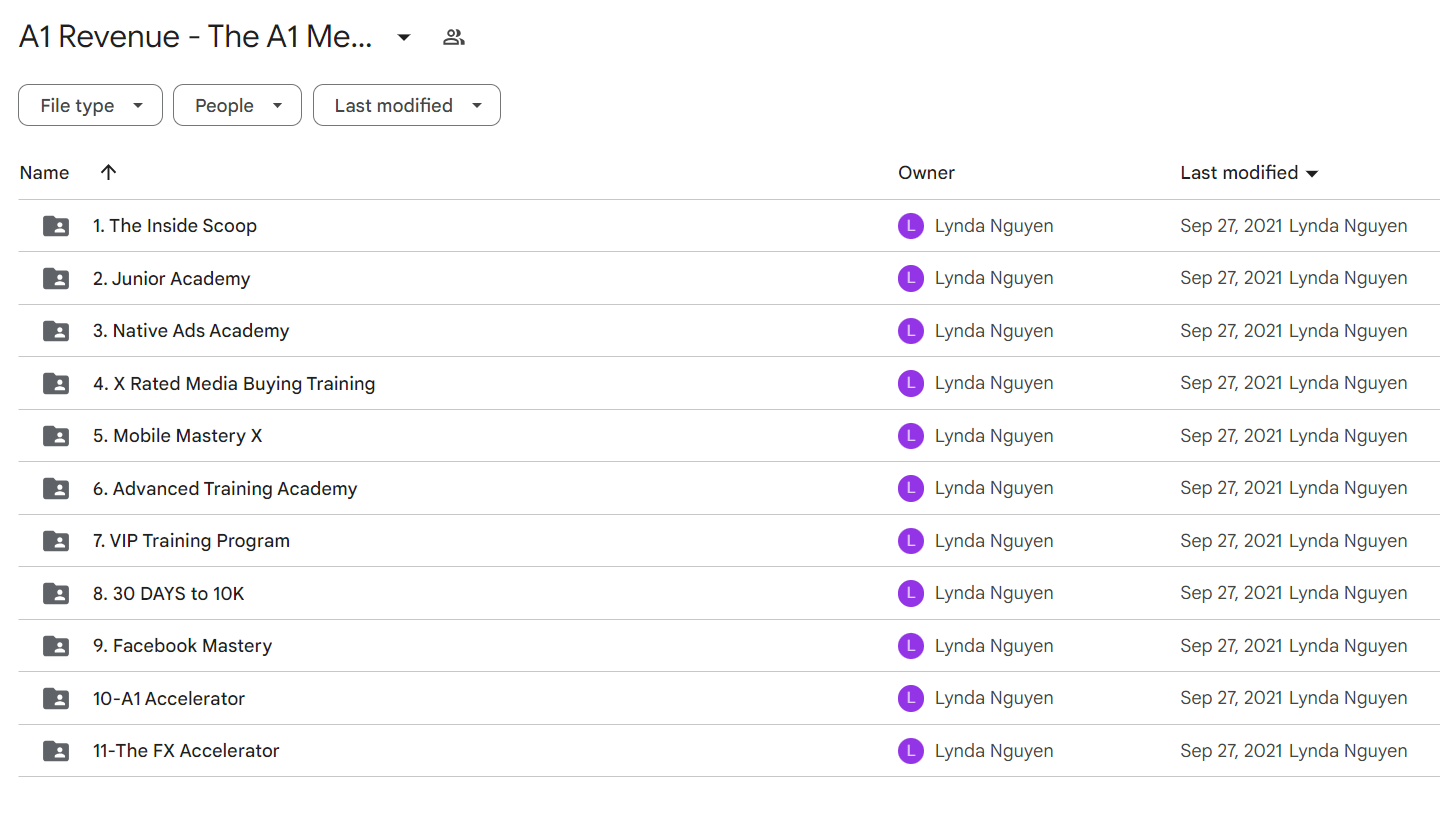Click the folder icon for Facebook Mastery

pyautogui.click(x=56, y=646)
